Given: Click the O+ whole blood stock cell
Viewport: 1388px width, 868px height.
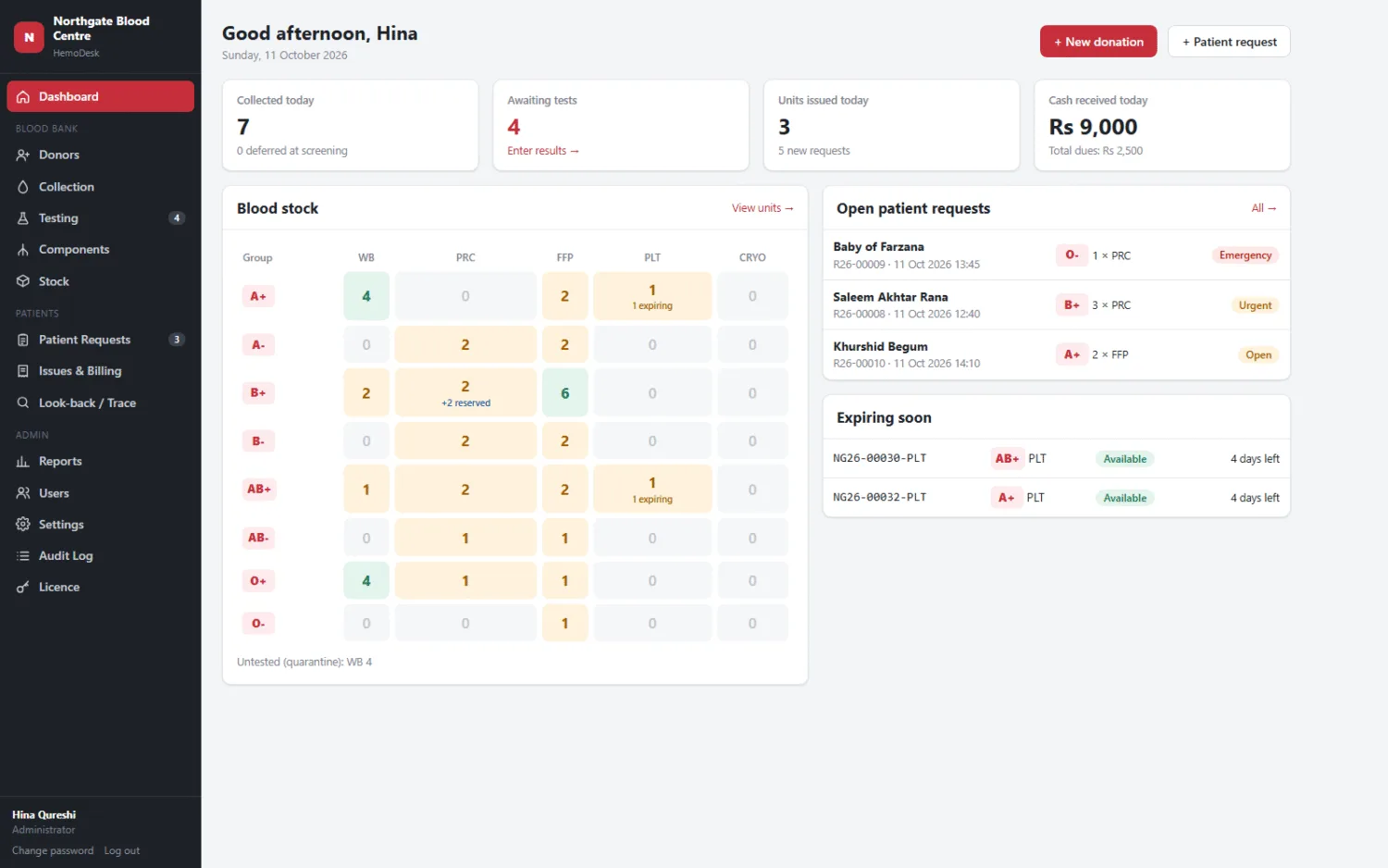Looking at the screenshot, I should coord(366,581).
